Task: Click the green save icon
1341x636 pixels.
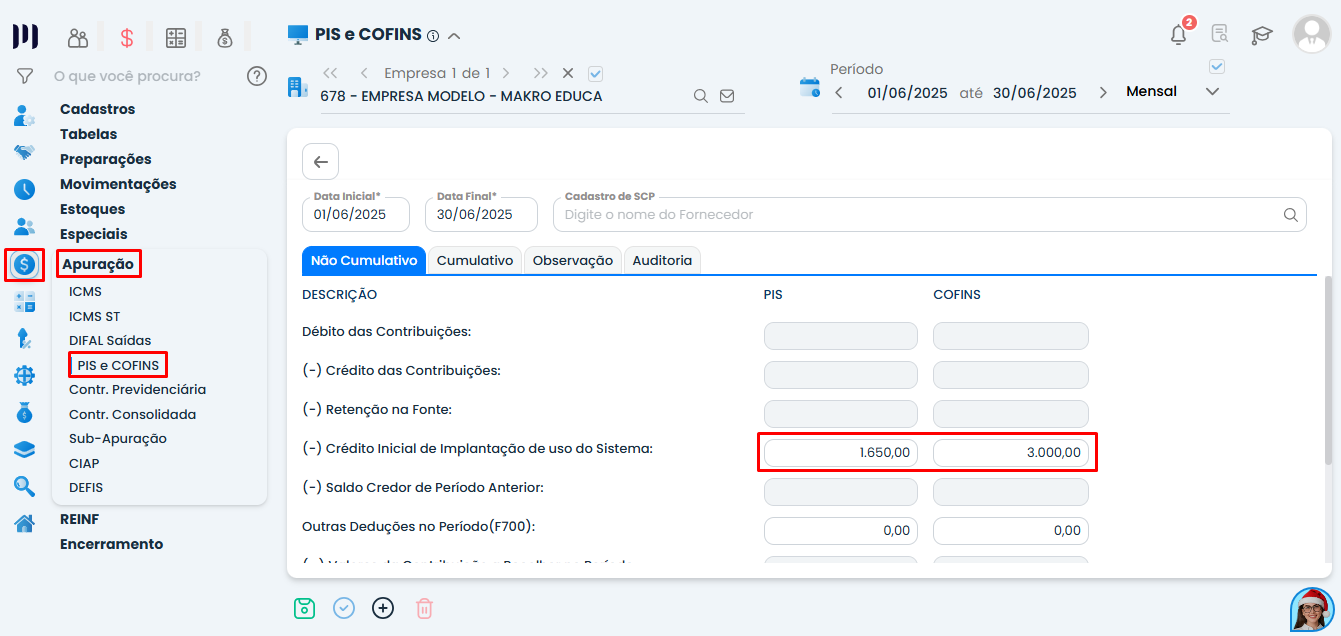Action: click(x=304, y=608)
